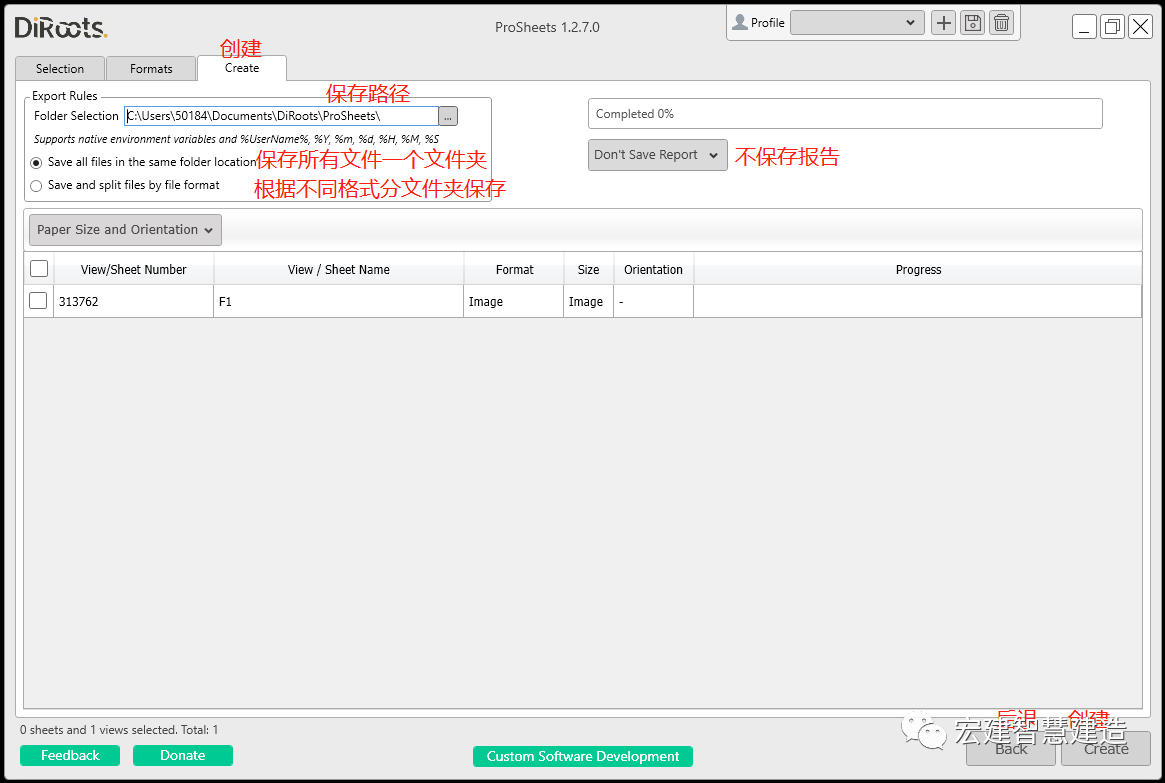Screen dimensions: 1165x783
Task: Check the box for view 313762
Action: (x=38, y=301)
